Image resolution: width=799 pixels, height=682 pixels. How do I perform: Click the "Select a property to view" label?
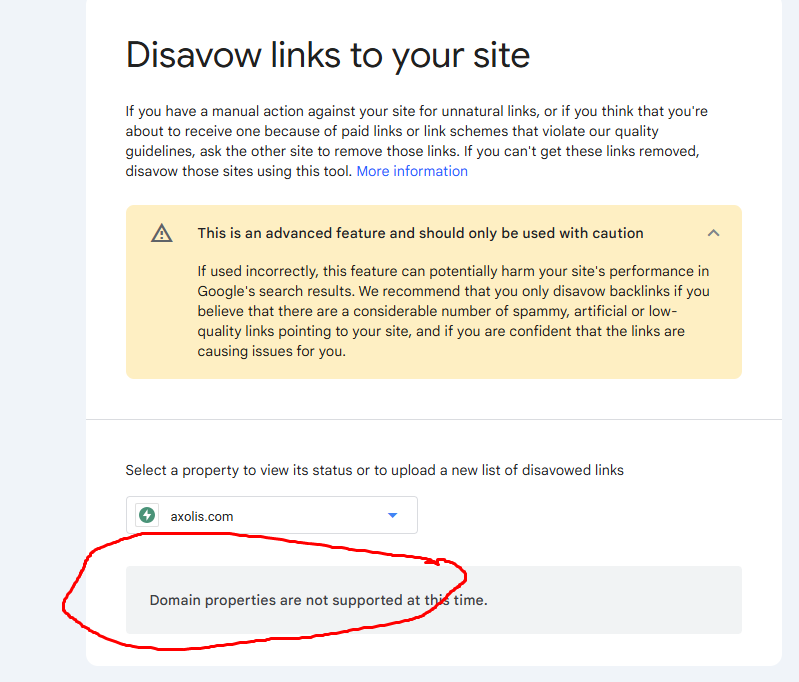[375, 470]
